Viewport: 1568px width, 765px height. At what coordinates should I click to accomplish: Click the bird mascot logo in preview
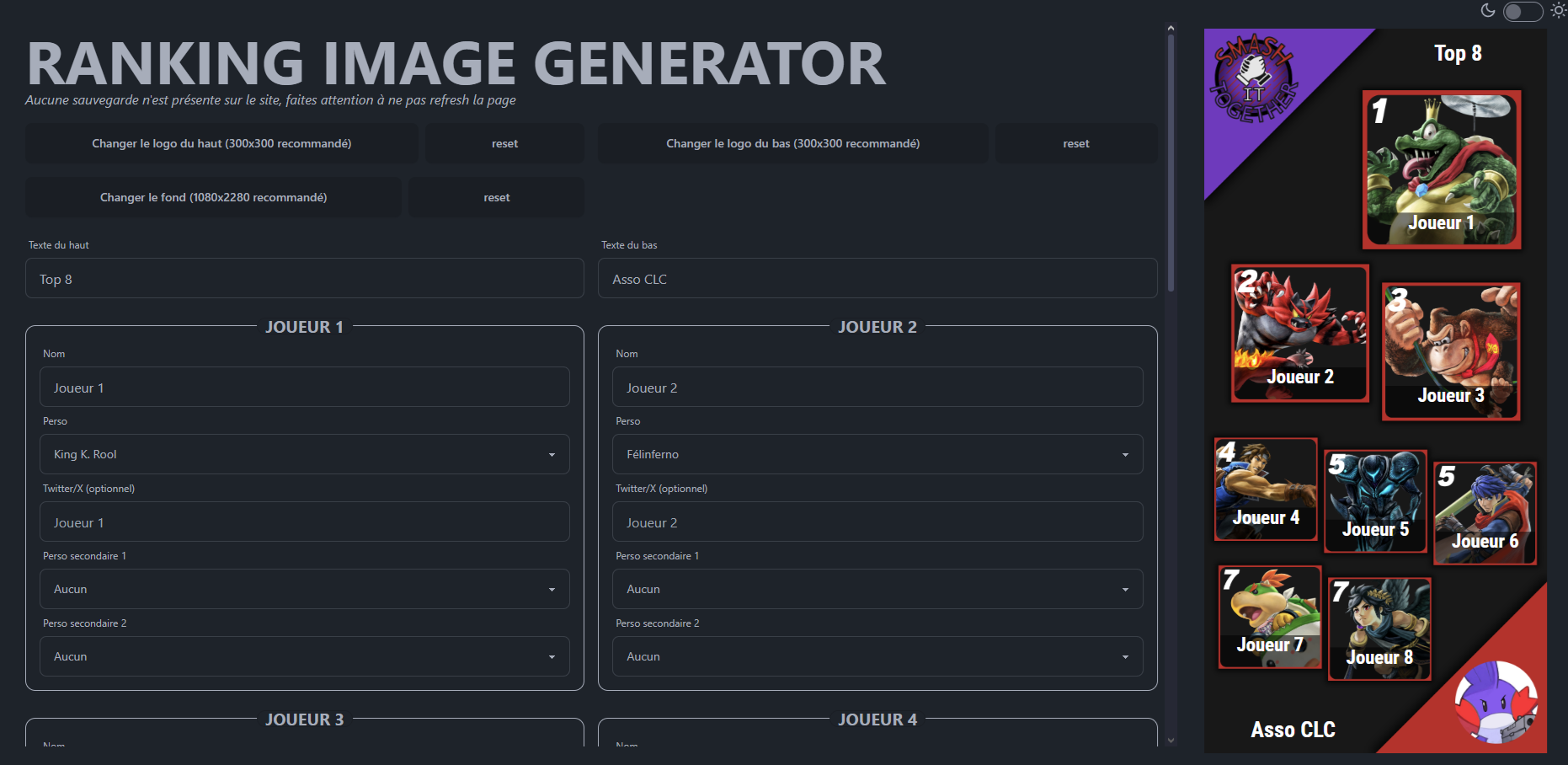pos(1496,702)
